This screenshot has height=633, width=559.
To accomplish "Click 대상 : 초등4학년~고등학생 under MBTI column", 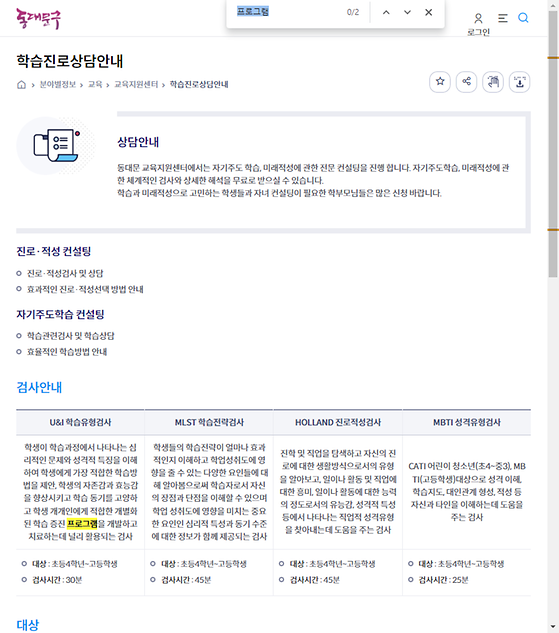I will coord(461,564).
